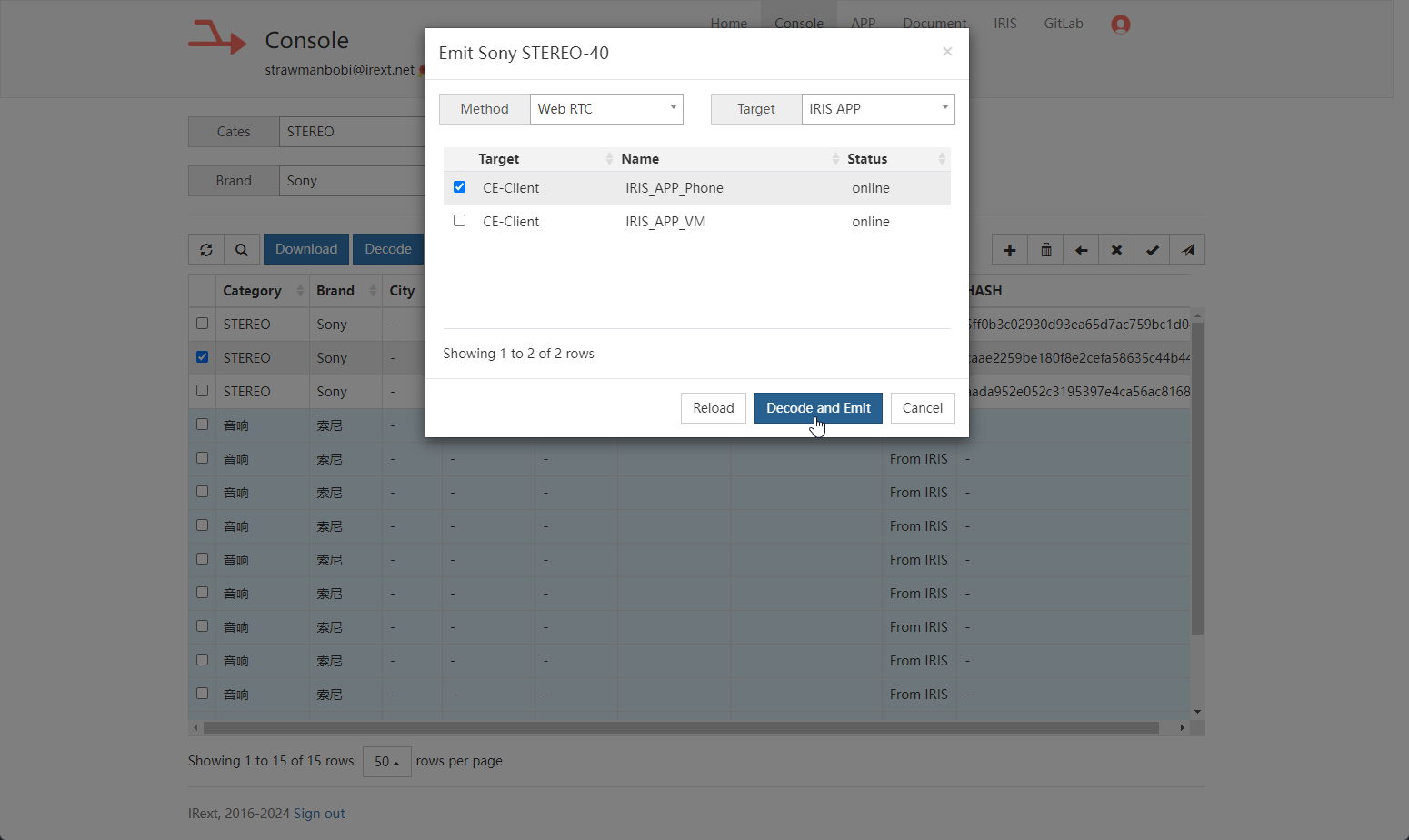Expand the Target IRIS APP dropdown

point(877,109)
